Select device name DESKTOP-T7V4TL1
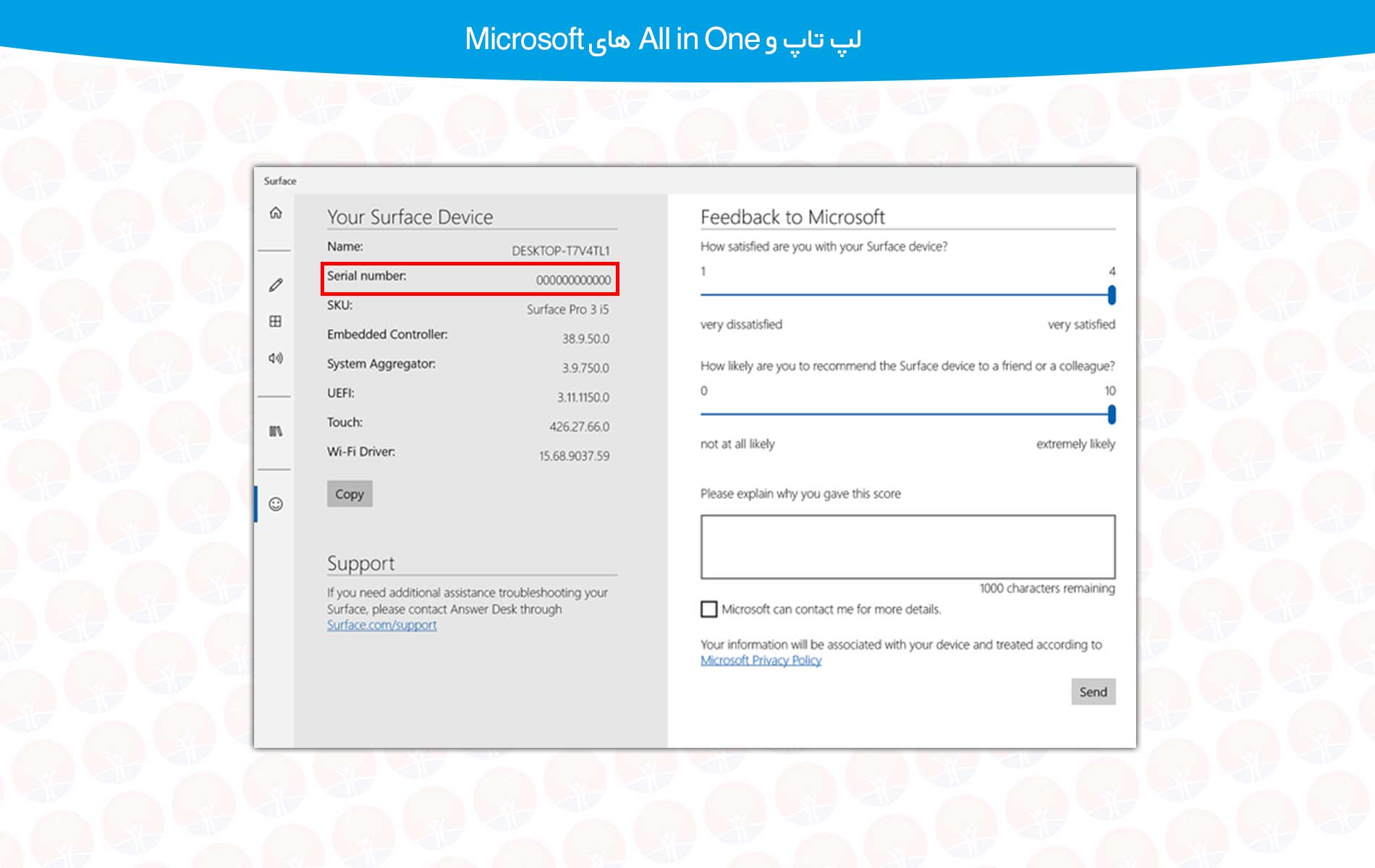 pos(561,251)
